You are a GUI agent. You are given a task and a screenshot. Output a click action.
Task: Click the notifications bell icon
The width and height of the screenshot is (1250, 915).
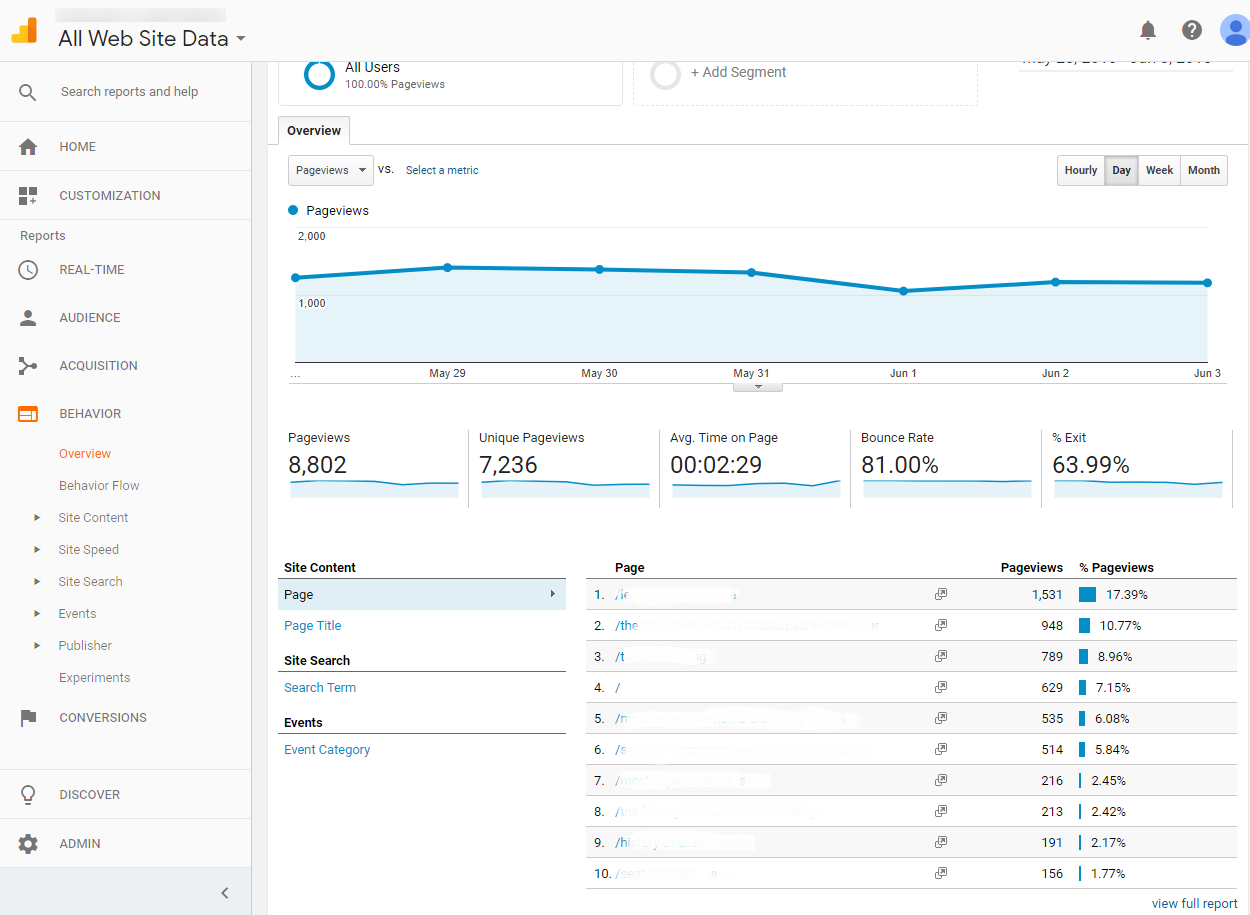[x=1148, y=30]
